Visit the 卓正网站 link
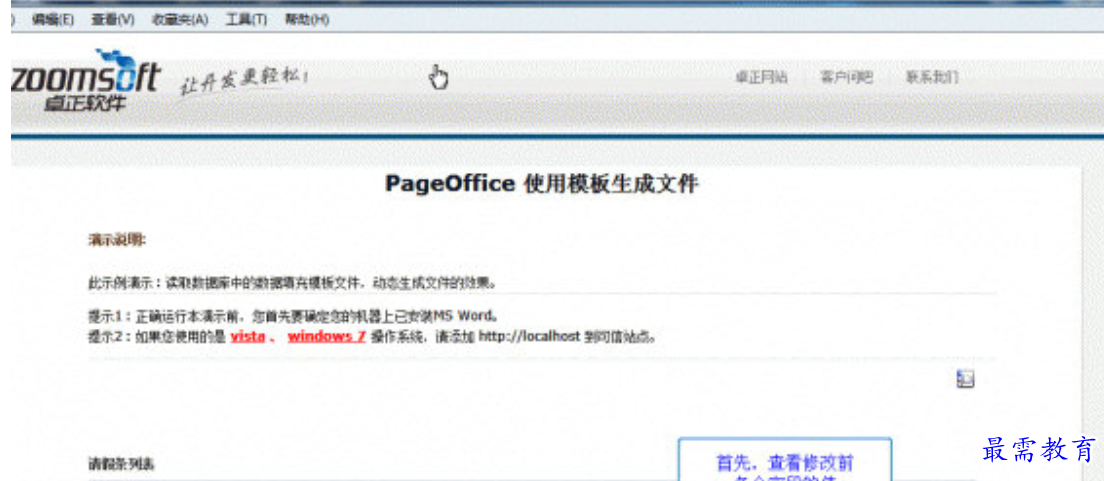The width and height of the screenshot is (1104, 481). tap(761, 78)
